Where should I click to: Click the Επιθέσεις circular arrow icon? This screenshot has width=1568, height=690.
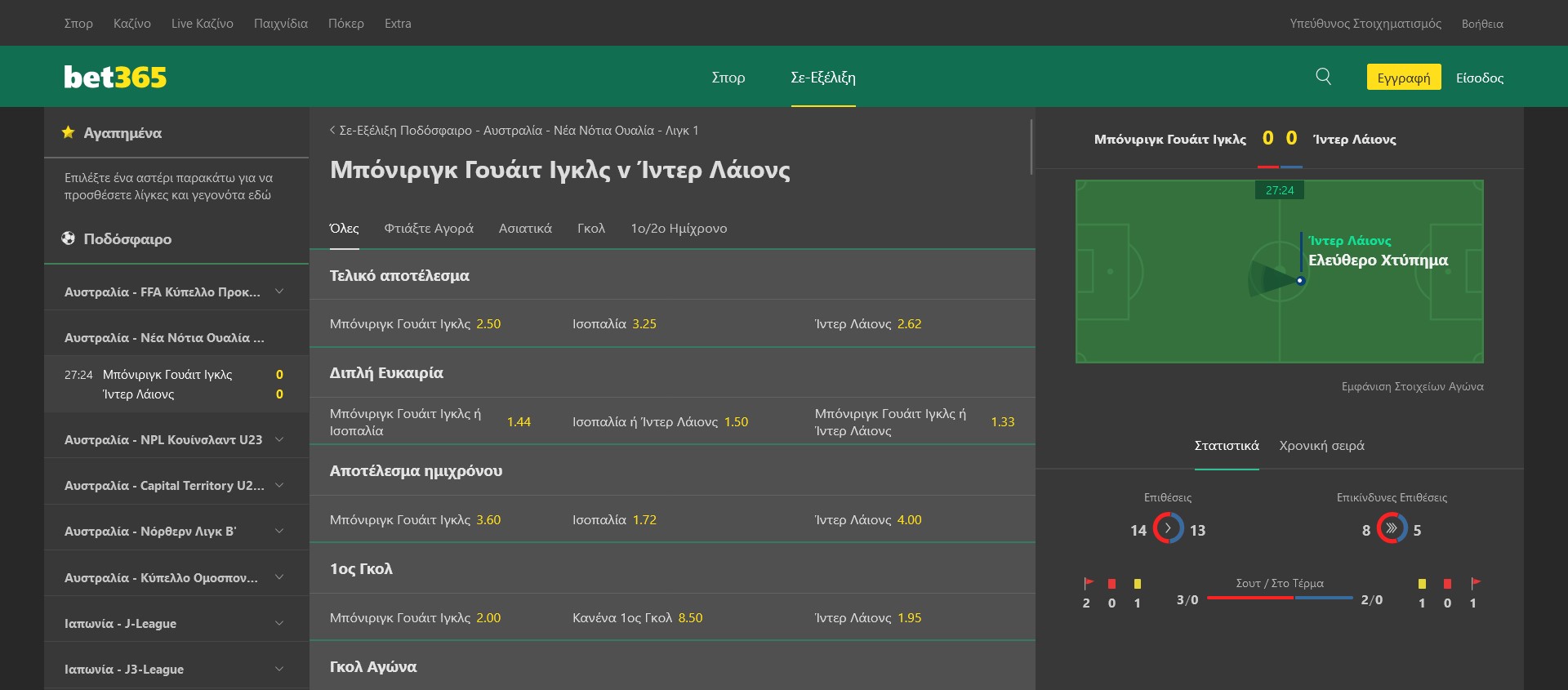pyautogui.click(x=1168, y=528)
